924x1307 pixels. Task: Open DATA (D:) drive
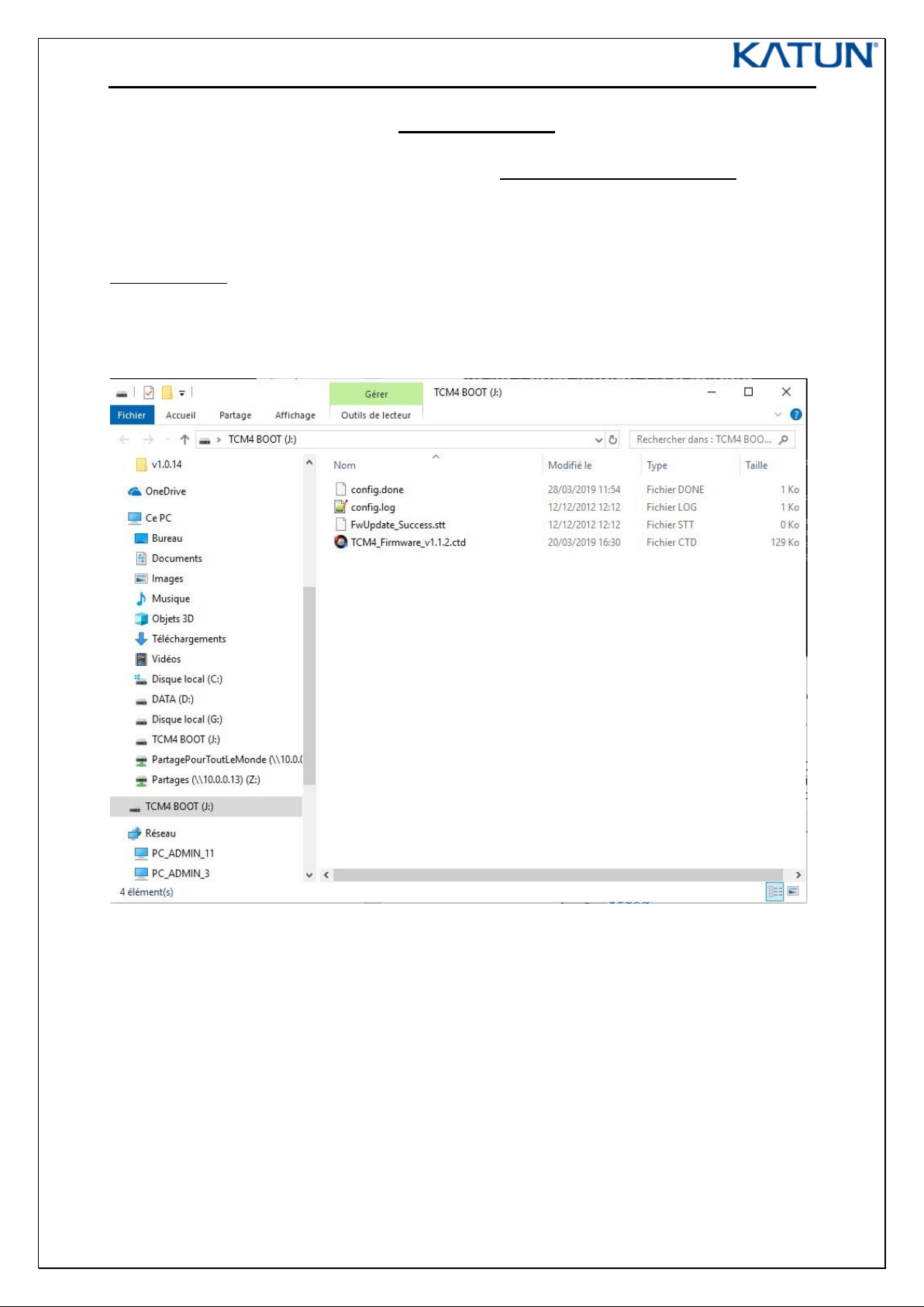click(x=172, y=699)
